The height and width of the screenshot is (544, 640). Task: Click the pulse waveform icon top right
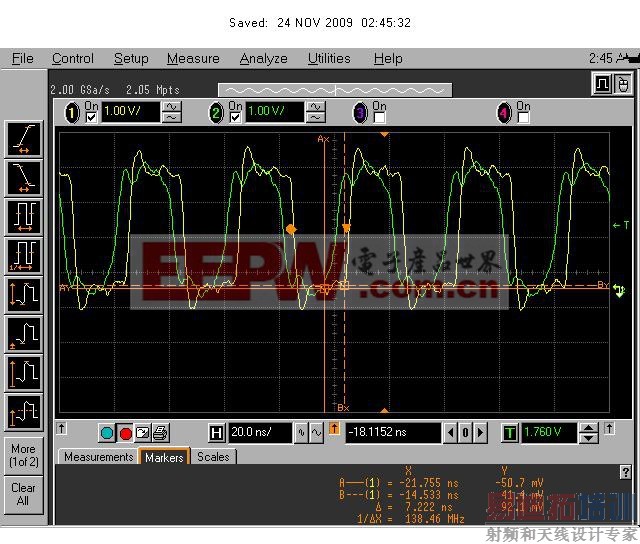pyautogui.click(x=602, y=84)
